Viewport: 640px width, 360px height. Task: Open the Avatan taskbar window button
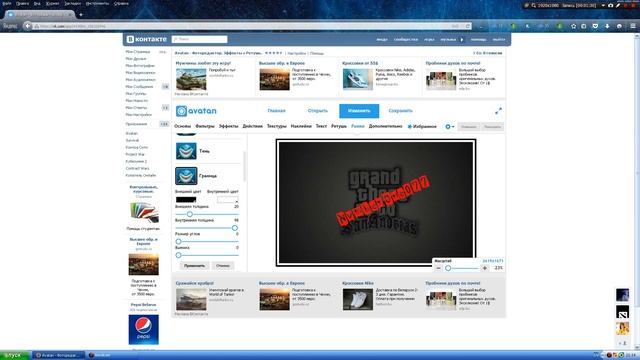58,355
